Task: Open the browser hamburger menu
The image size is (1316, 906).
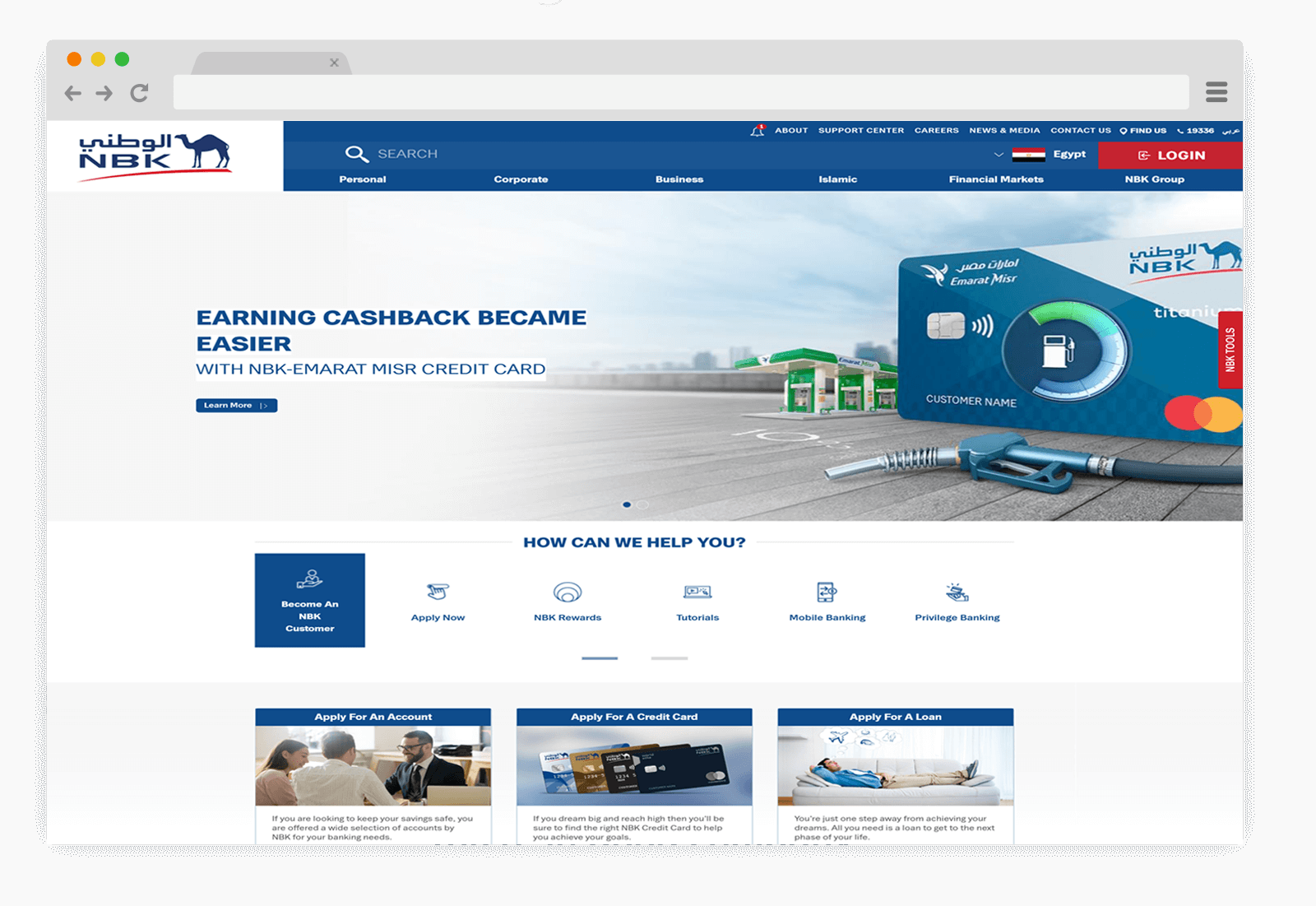Action: 1216,92
